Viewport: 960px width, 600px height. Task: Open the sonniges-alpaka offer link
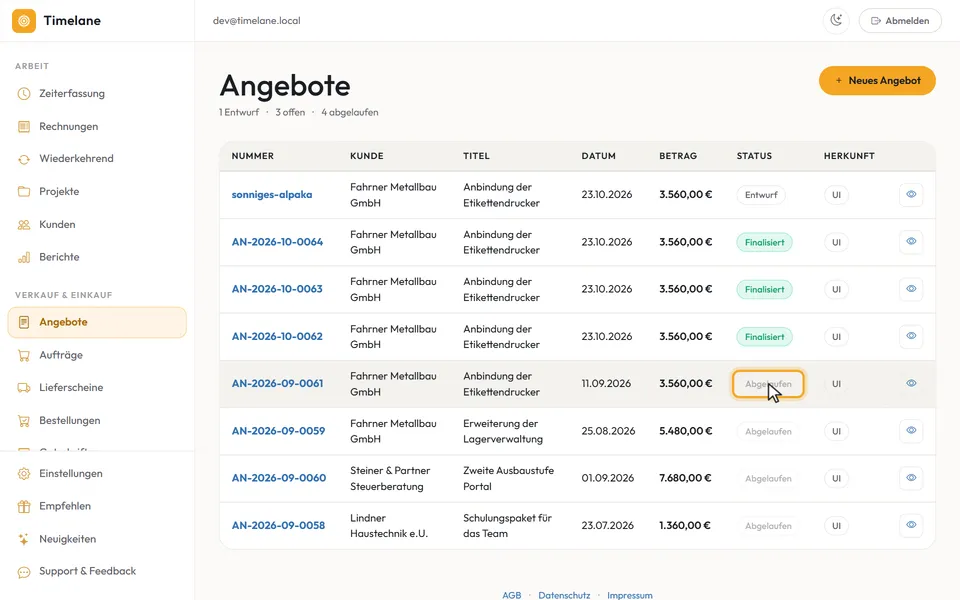(x=272, y=195)
